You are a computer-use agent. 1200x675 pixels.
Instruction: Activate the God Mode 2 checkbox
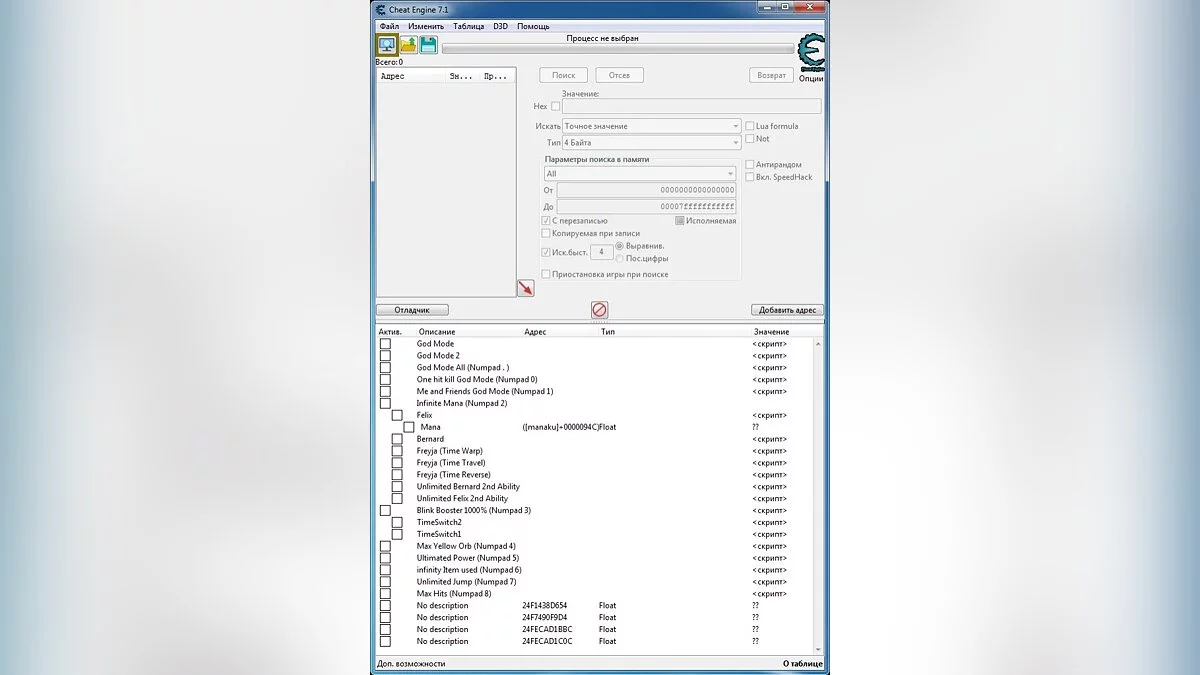(x=385, y=355)
